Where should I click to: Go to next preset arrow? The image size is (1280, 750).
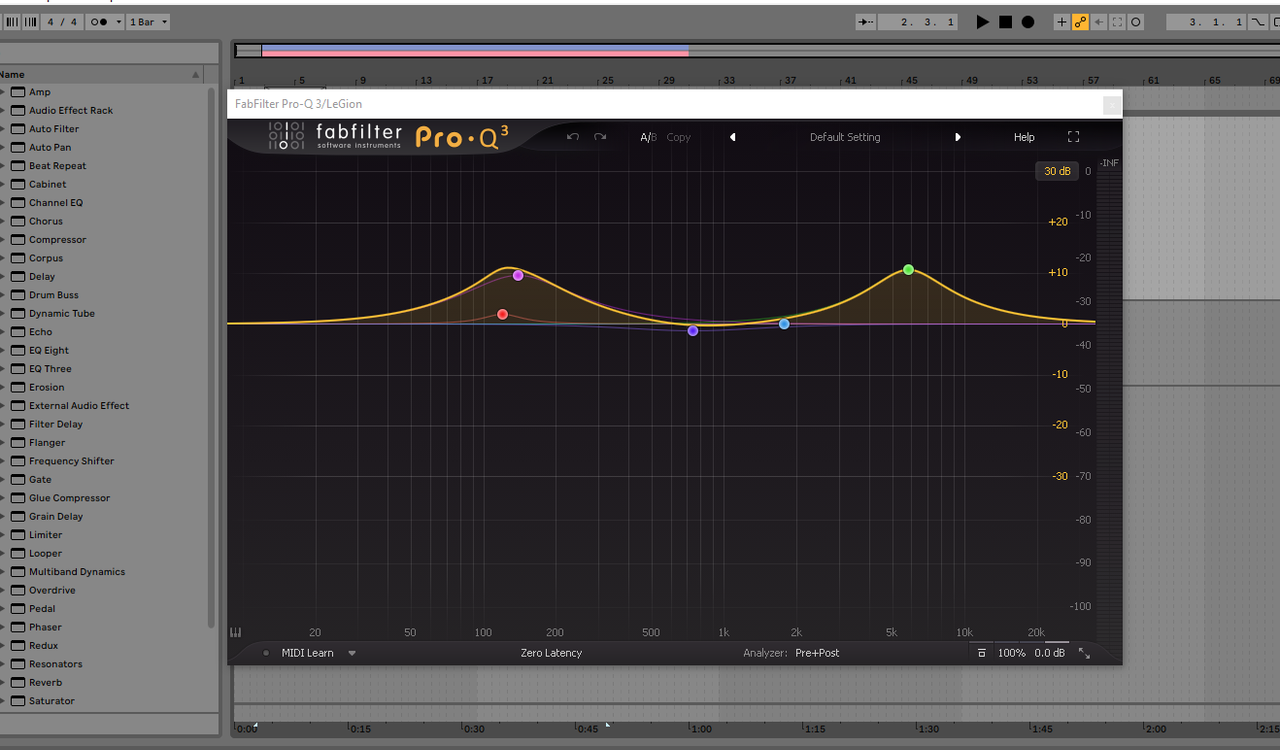tap(958, 137)
